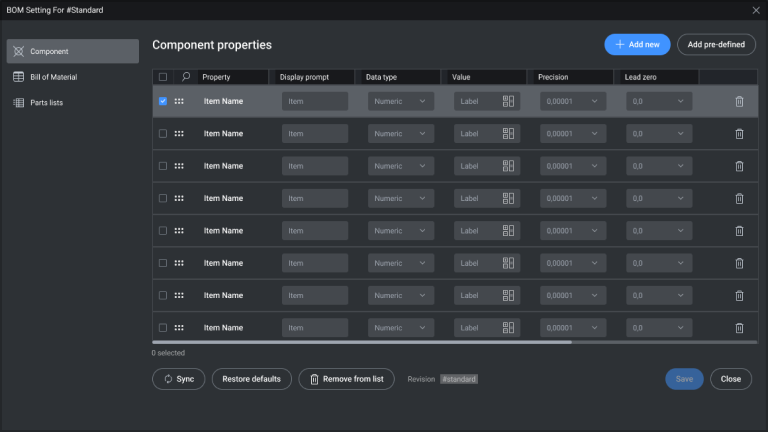Click the search magnifier icon in table header
Image resolution: width=768 pixels, height=432 pixels.
click(186, 76)
